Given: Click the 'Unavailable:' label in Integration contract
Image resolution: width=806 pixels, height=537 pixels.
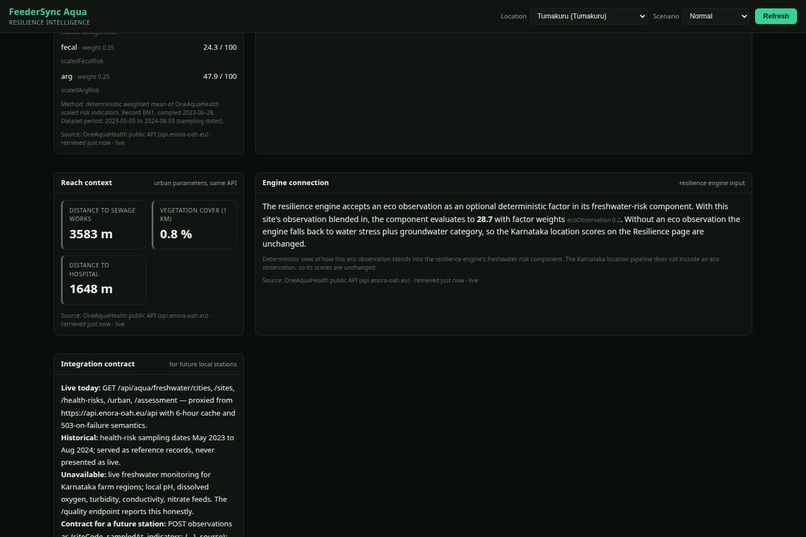Looking at the screenshot, I should (83, 475).
